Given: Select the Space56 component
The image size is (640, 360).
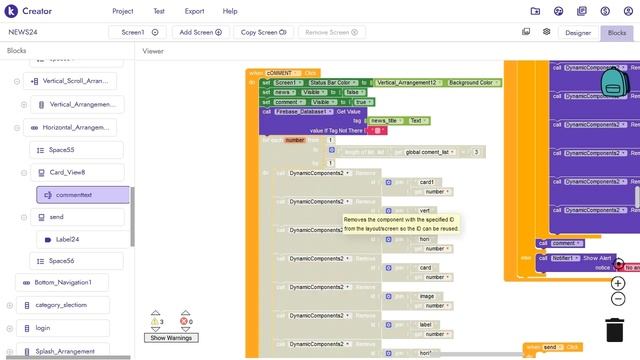Looking at the screenshot, I should (x=76, y=261).
